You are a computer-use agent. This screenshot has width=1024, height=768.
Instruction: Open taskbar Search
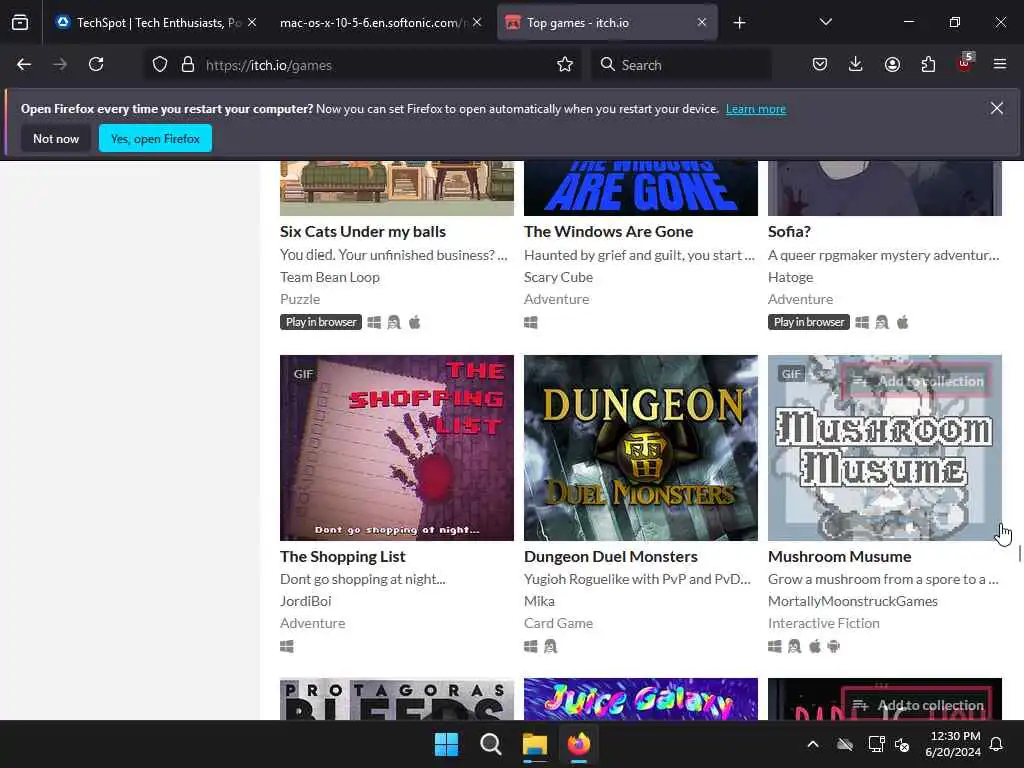pyautogui.click(x=490, y=744)
